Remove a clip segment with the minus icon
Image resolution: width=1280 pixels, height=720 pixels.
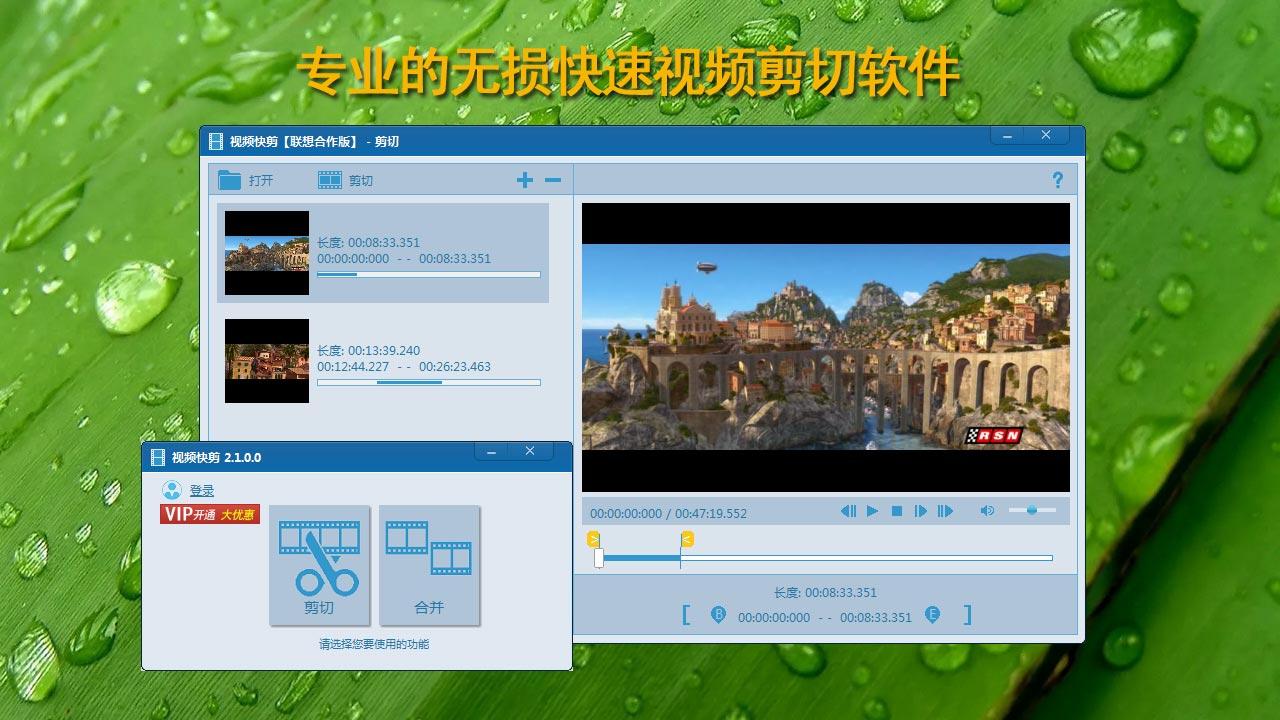552,180
